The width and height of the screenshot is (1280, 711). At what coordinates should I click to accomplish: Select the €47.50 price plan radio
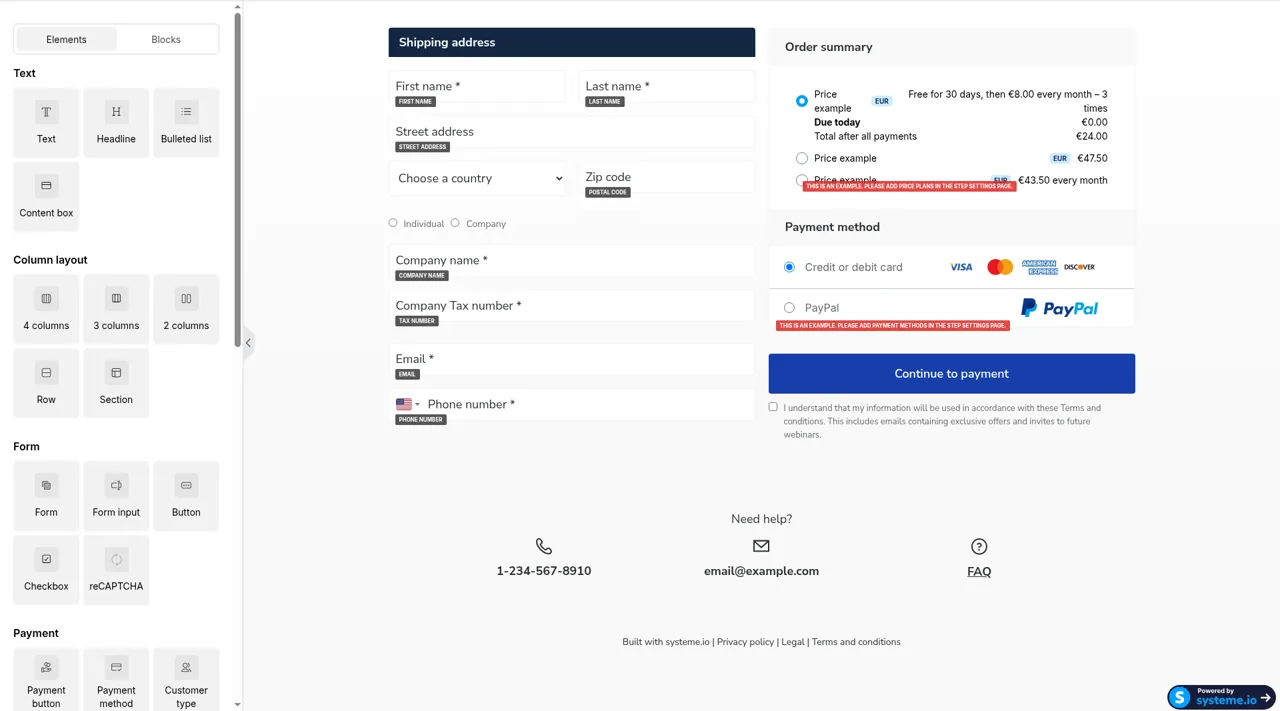pos(802,158)
